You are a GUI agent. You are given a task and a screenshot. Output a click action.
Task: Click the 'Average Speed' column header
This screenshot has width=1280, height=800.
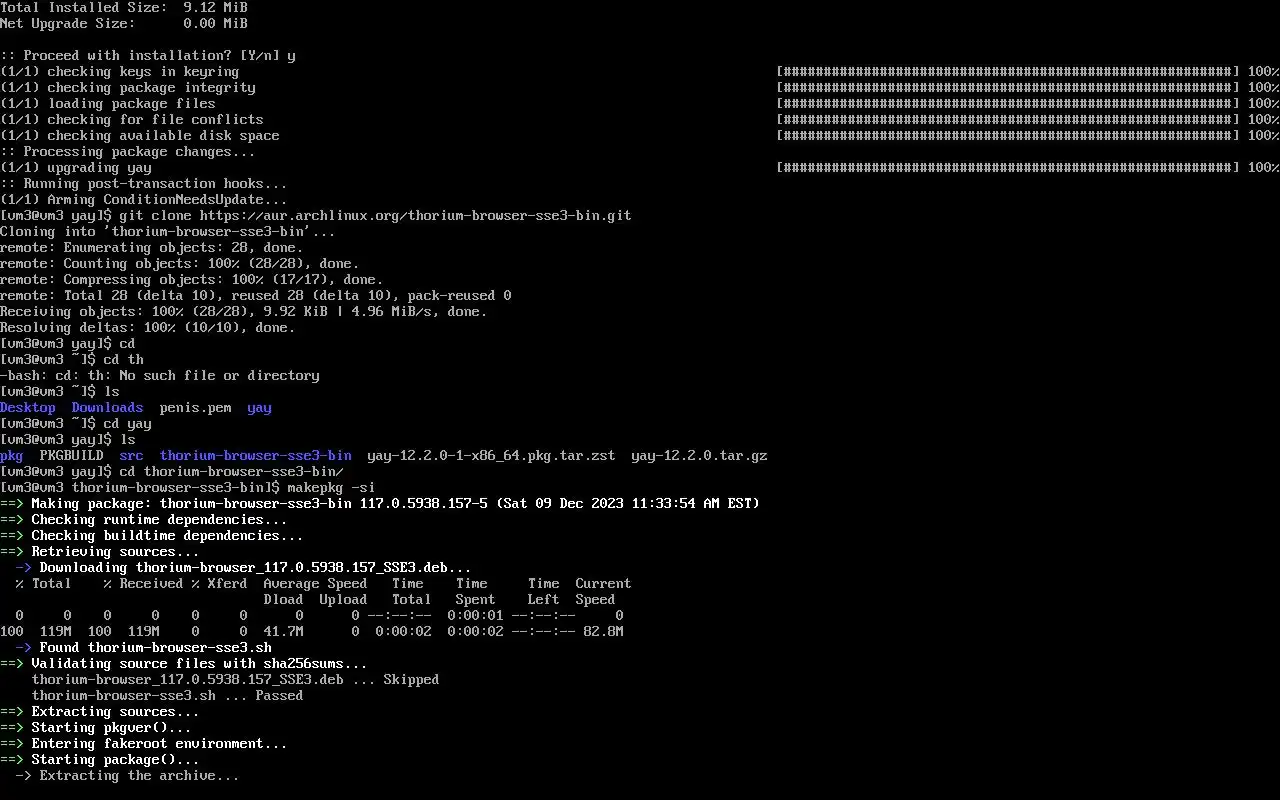pos(316,583)
